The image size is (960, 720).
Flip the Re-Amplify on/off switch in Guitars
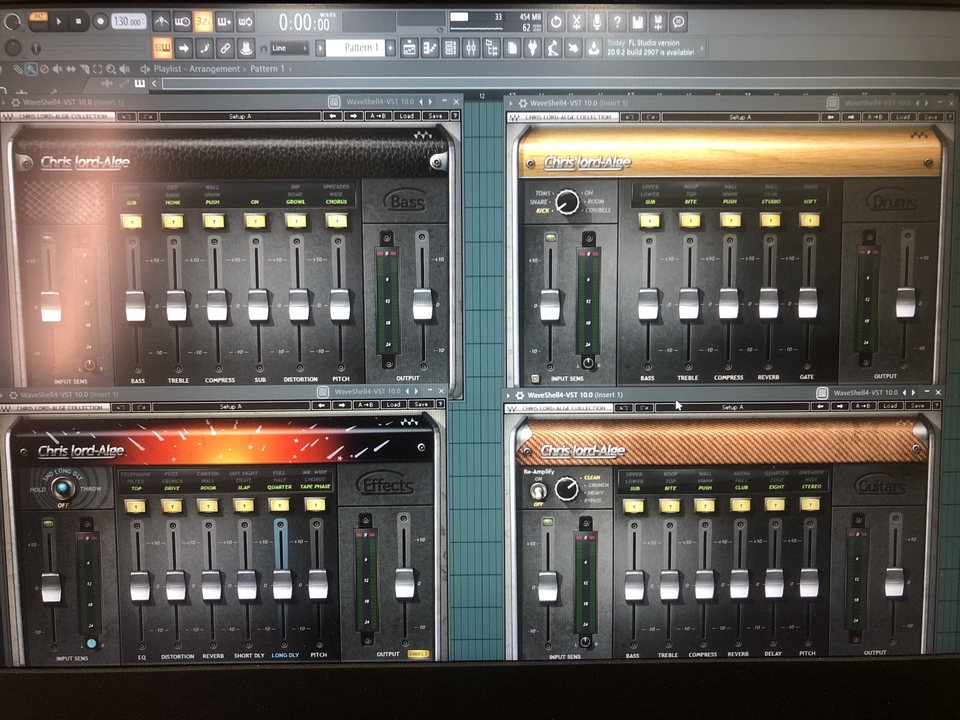(538, 490)
